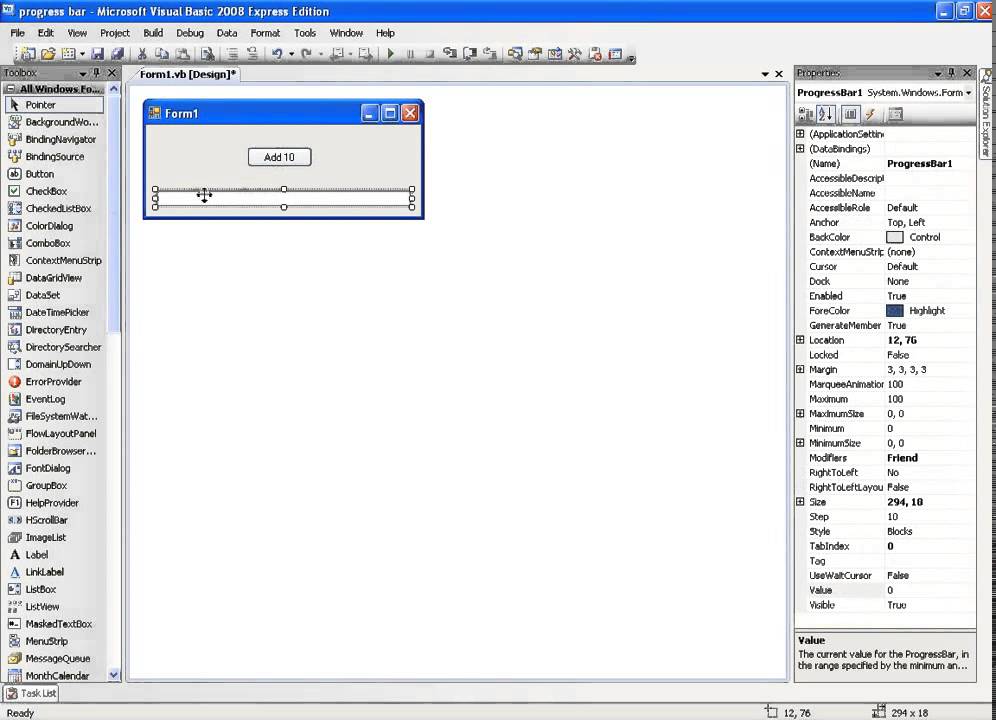Toggle Events (lightning bolt) view in Properties
The image size is (996, 720).
tap(870, 114)
